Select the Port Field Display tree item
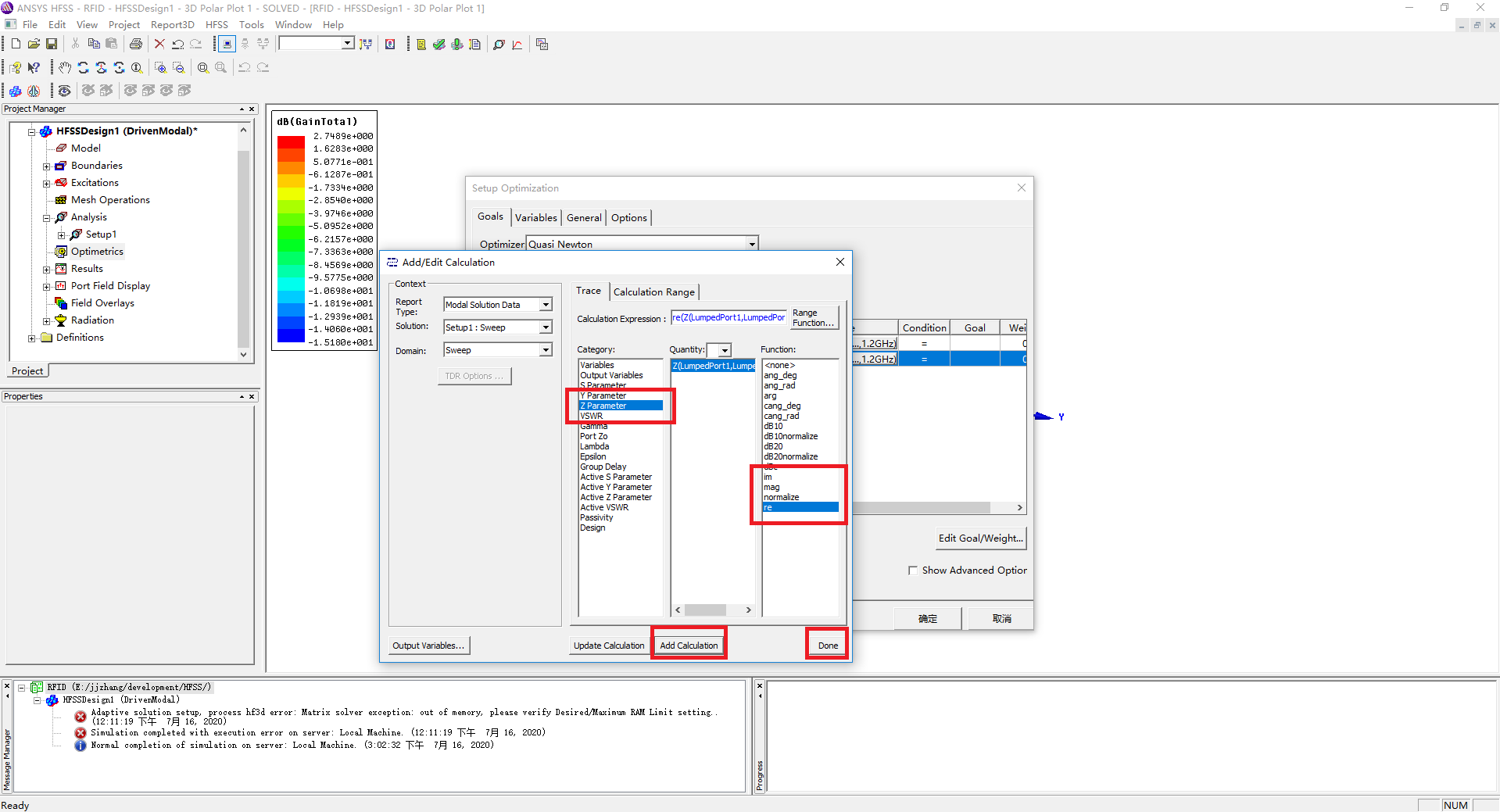The image size is (1500, 812). pos(110,286)
